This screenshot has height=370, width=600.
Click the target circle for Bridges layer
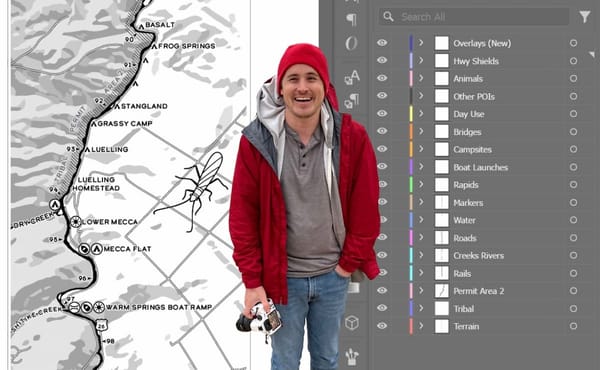573,132
